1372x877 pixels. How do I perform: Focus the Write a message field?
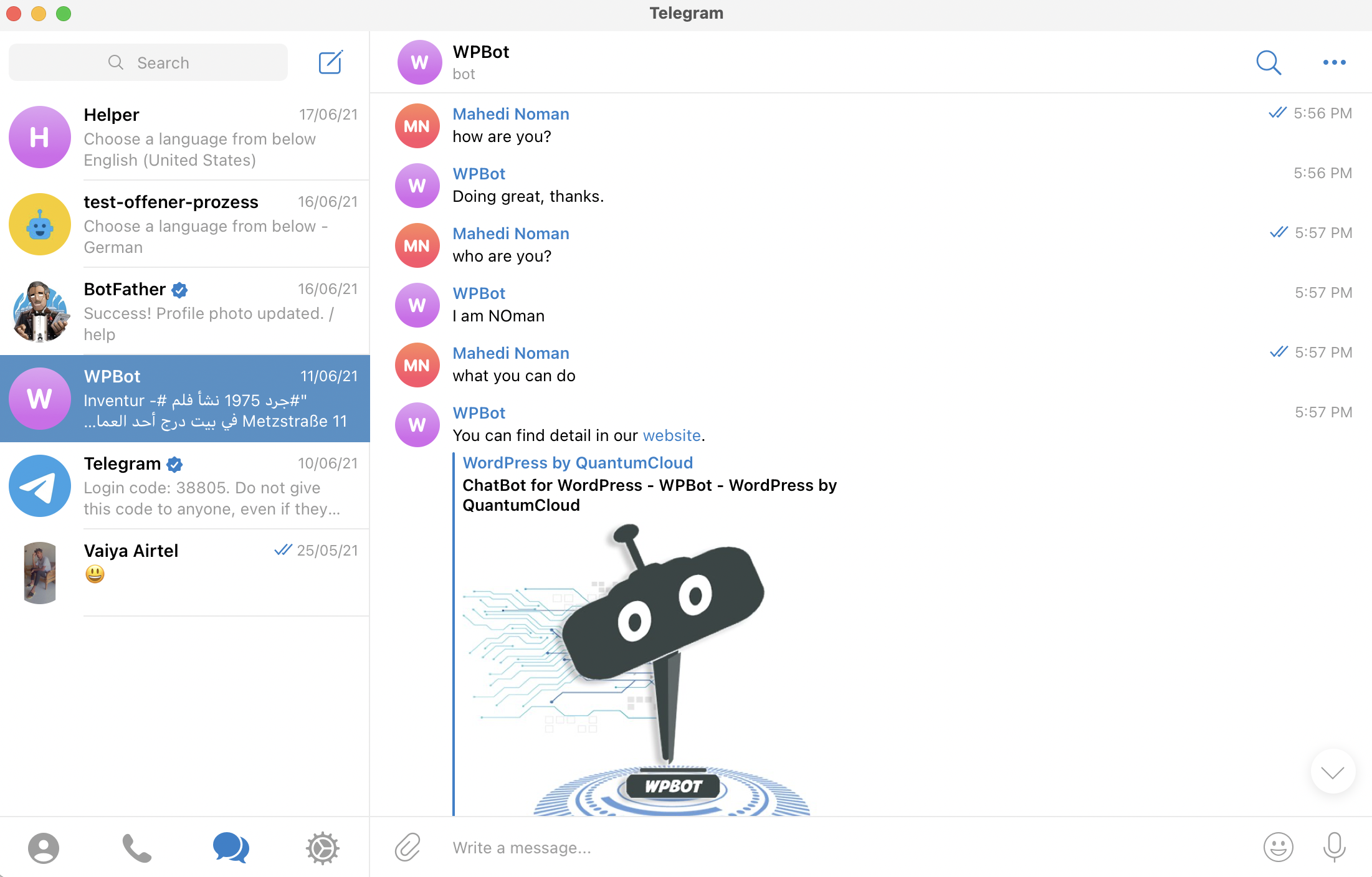coord(847,848)
